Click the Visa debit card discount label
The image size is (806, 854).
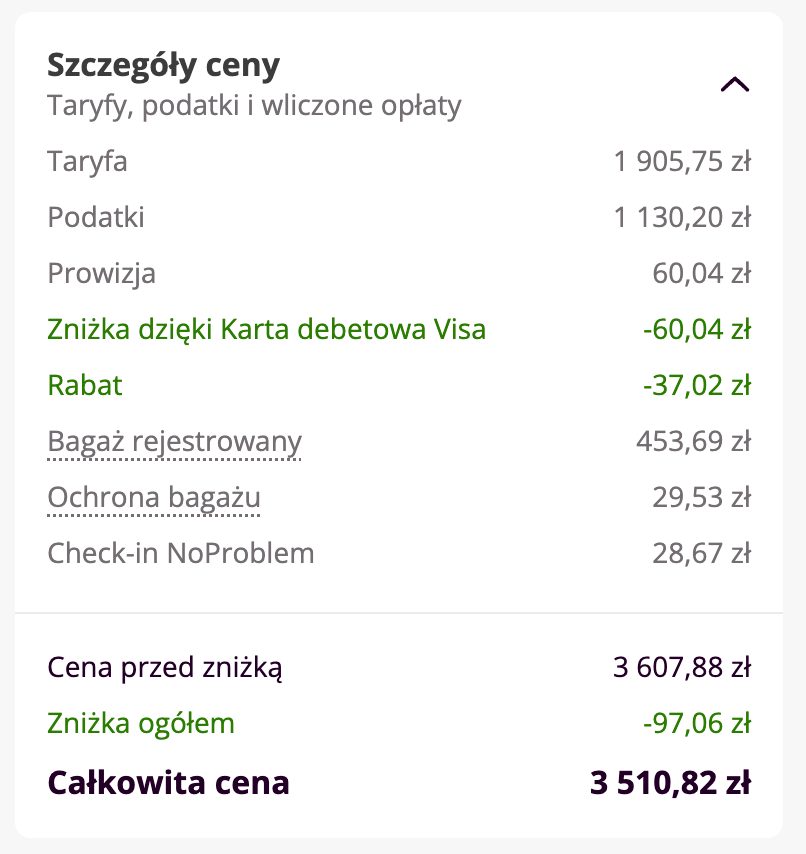[266, 329]
